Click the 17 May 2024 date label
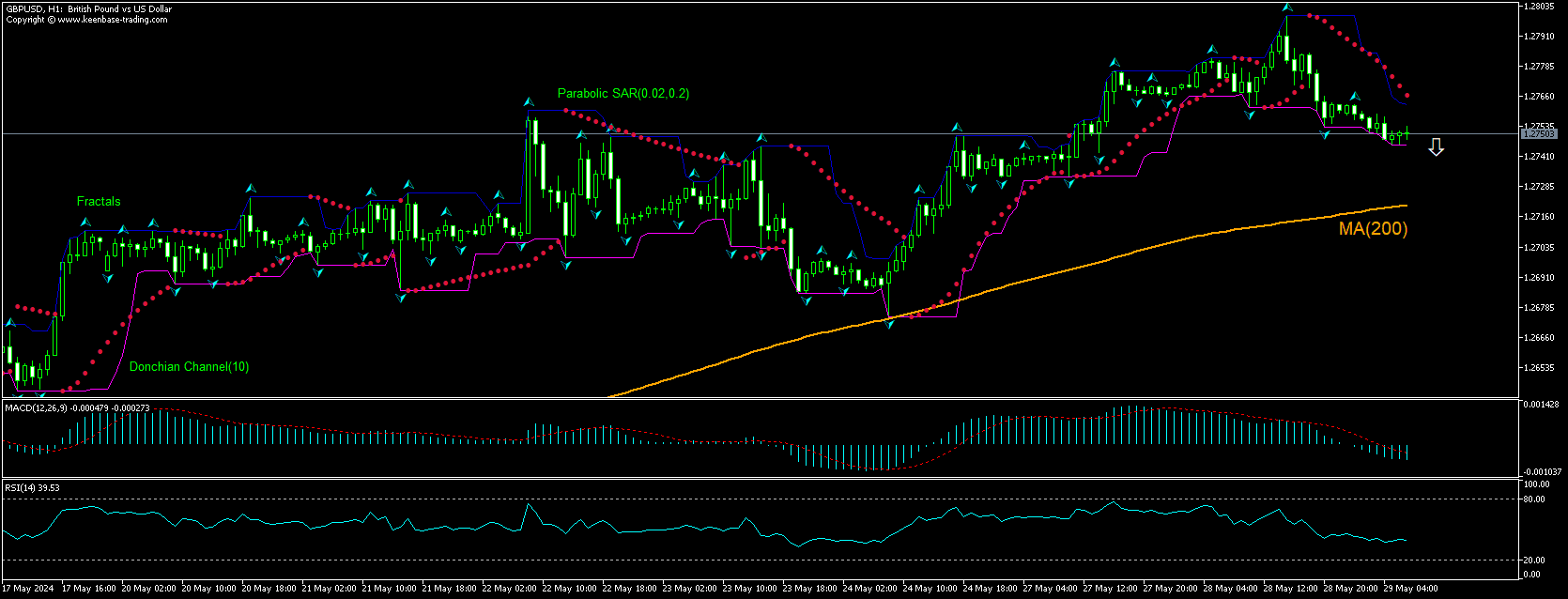 28,589
